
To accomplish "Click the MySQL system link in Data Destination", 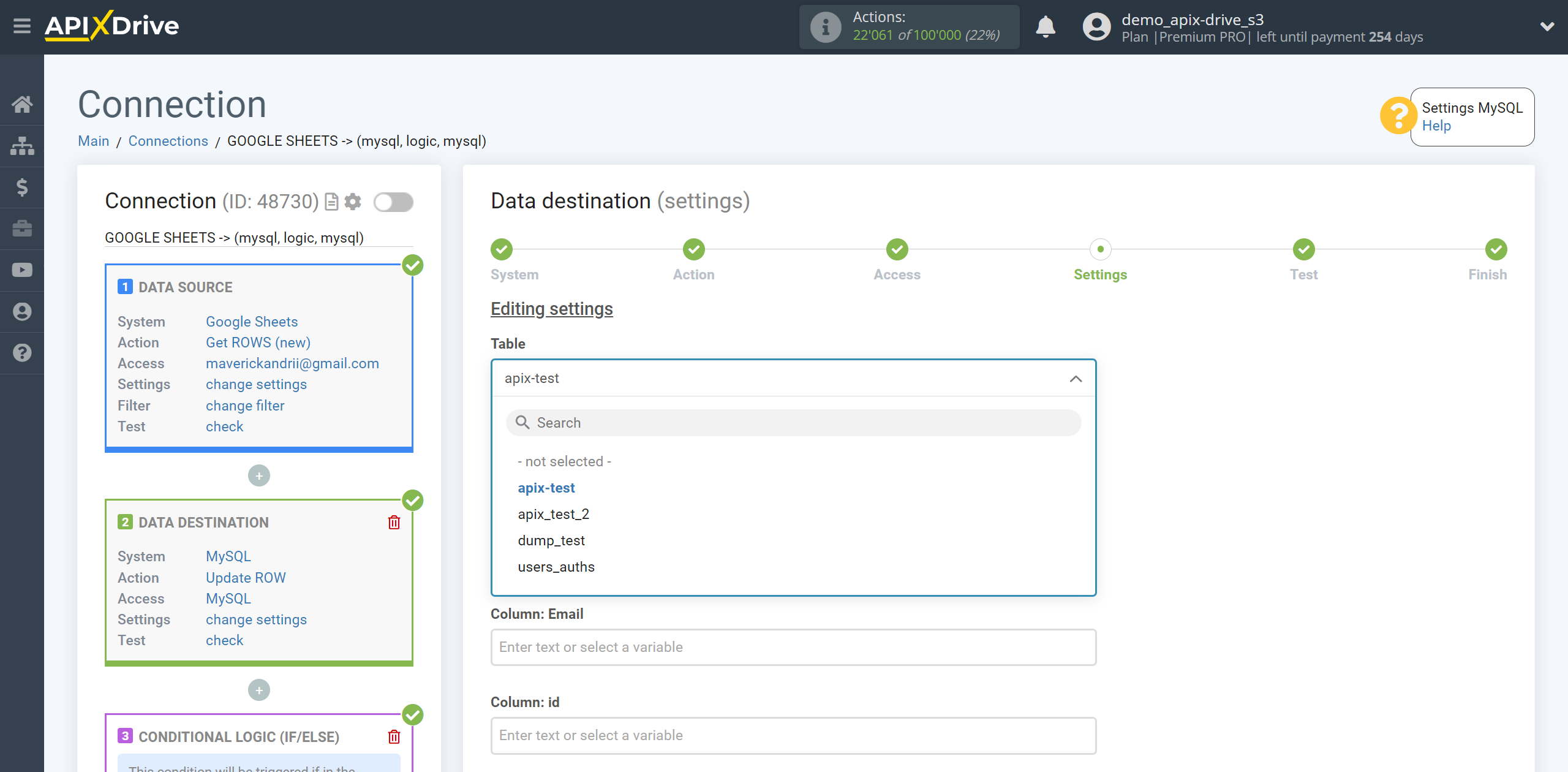I will pos(228,556).
